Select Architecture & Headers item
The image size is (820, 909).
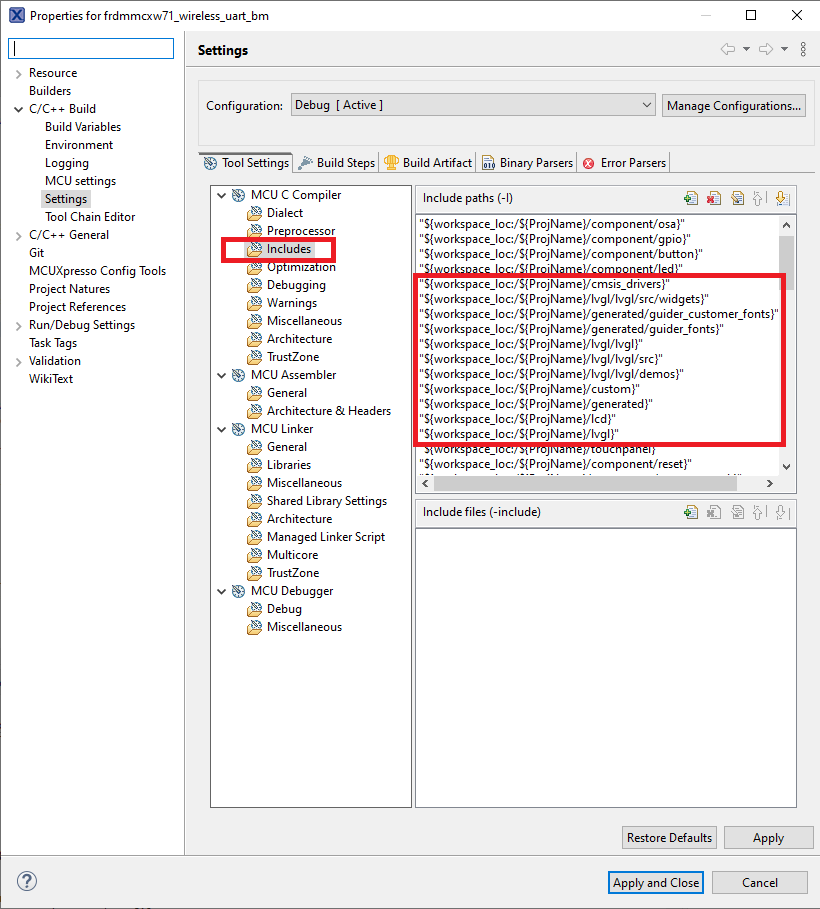pos(329,410)
